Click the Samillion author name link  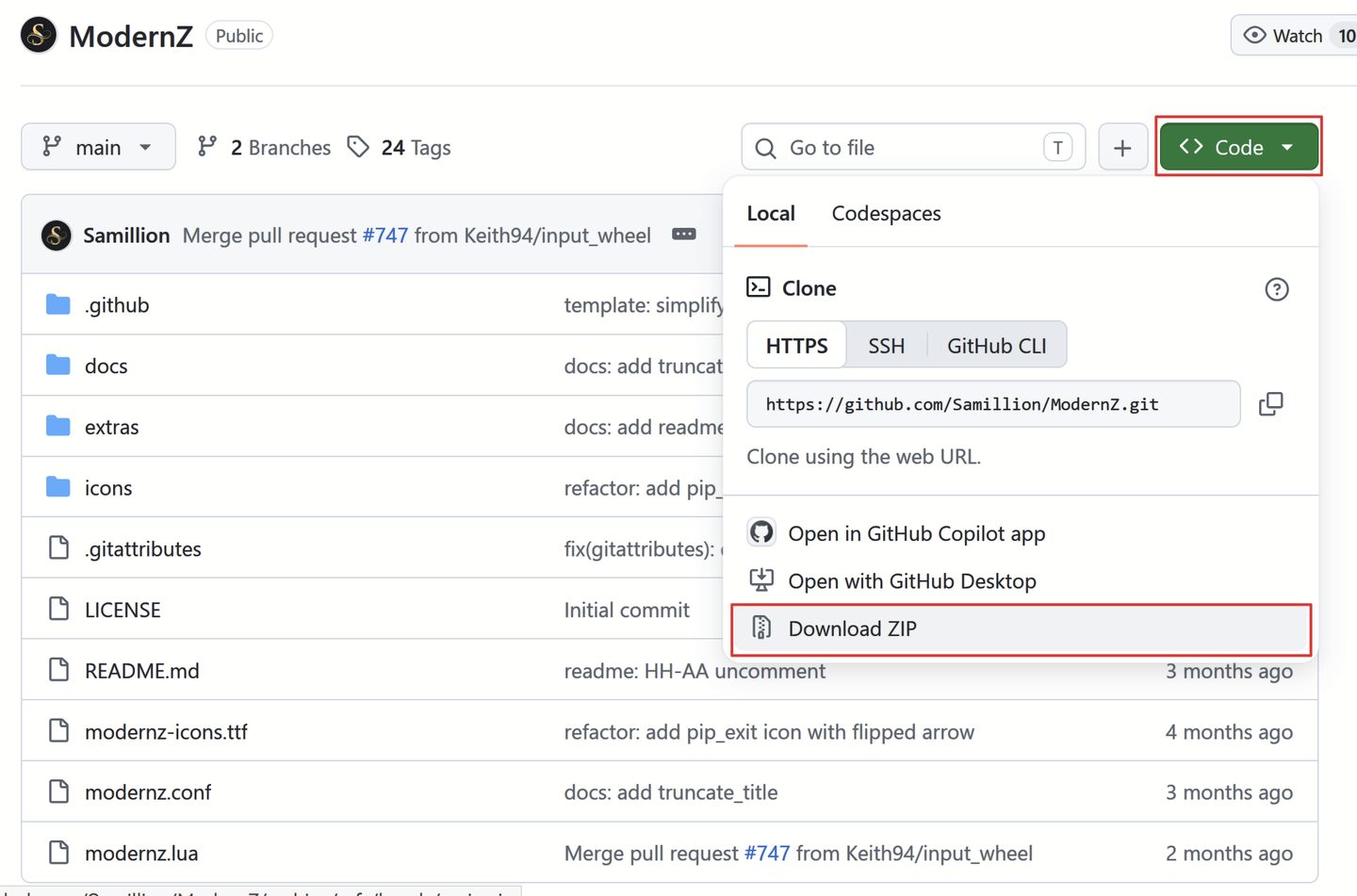pos(126,236)
